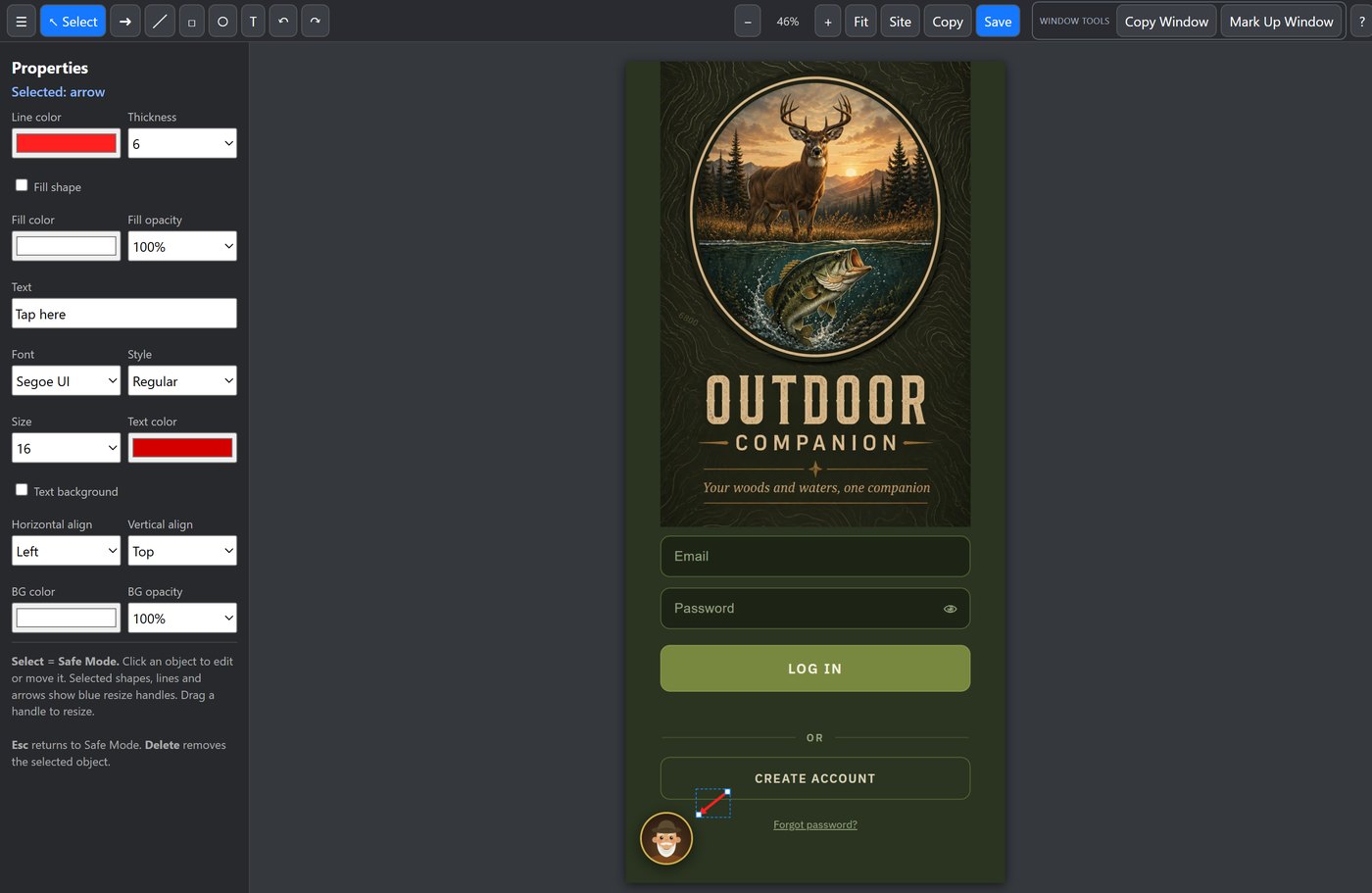Toggle the Fill shape checkbox
Viewport: 1372px width, 893px height.
[22, 185]
